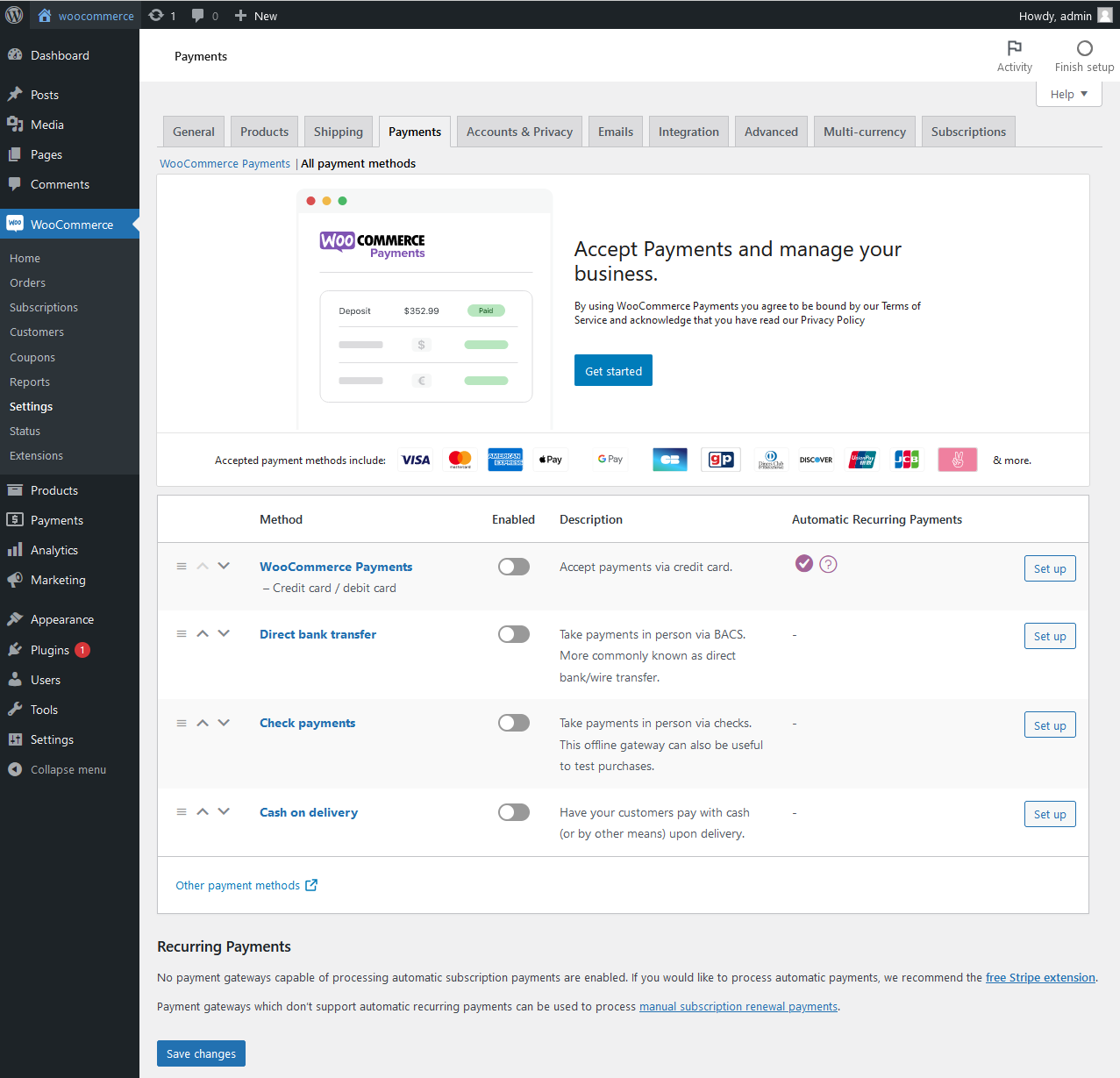Open Media in the sidebar
Screen dimensions: 1120x1078
click(69, 125)
